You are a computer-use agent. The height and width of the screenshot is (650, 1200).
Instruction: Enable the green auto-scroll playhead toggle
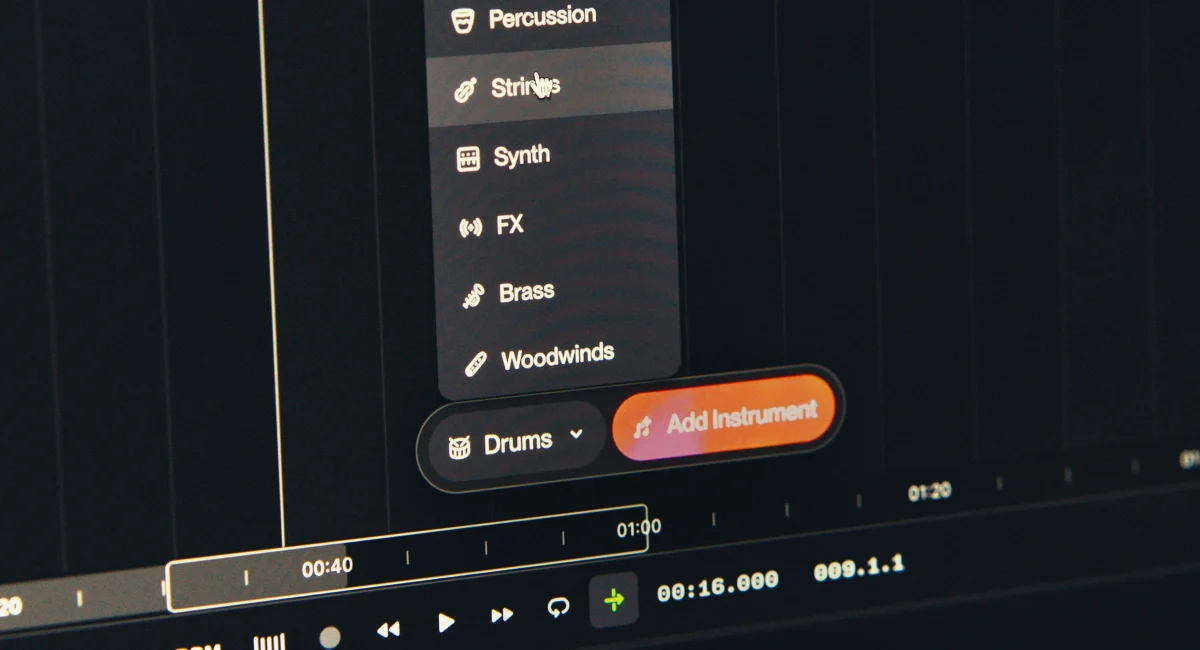point(613,602)
